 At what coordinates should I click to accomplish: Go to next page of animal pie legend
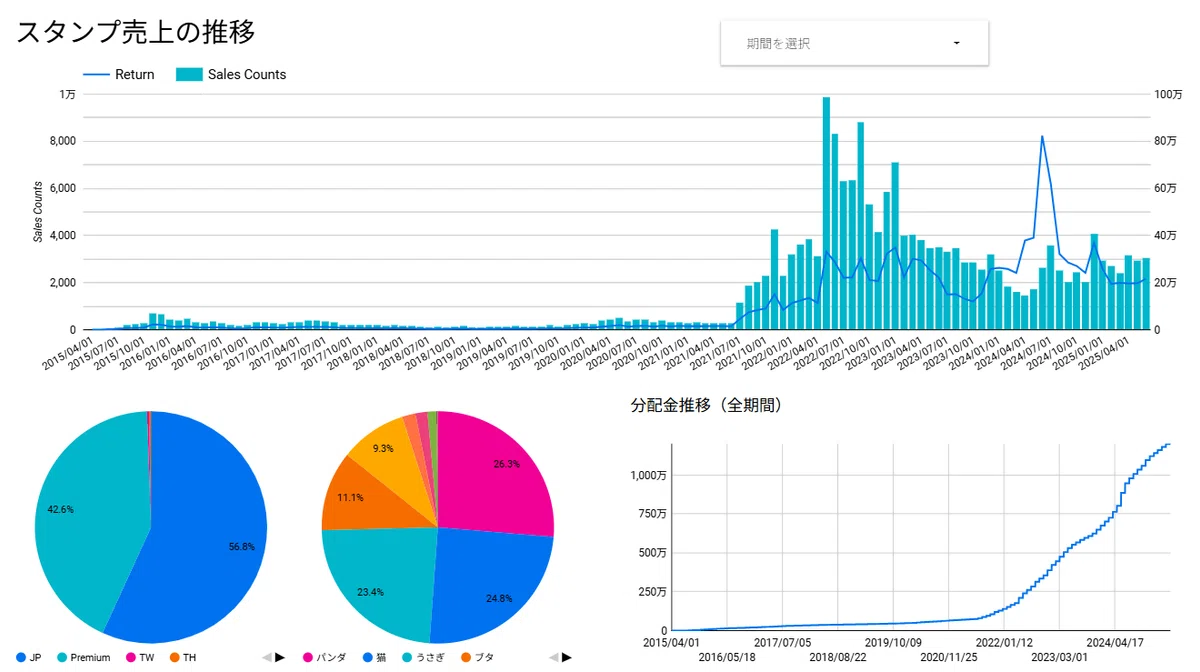pos(568,657)
